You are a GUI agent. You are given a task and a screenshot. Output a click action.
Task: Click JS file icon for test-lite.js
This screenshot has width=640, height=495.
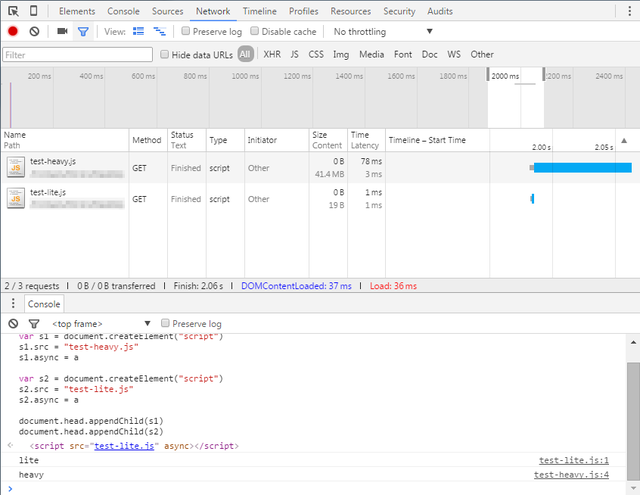(16, 198)
